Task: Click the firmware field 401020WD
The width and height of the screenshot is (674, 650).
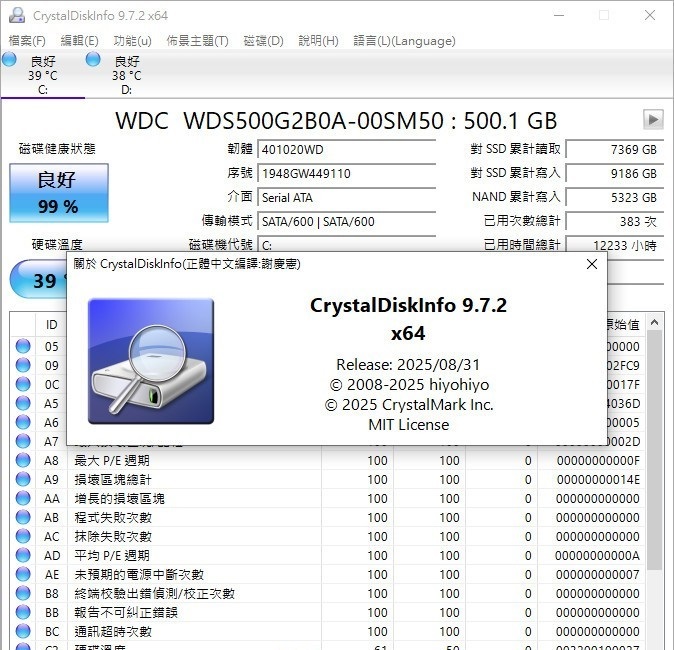Action: (346, 150)
